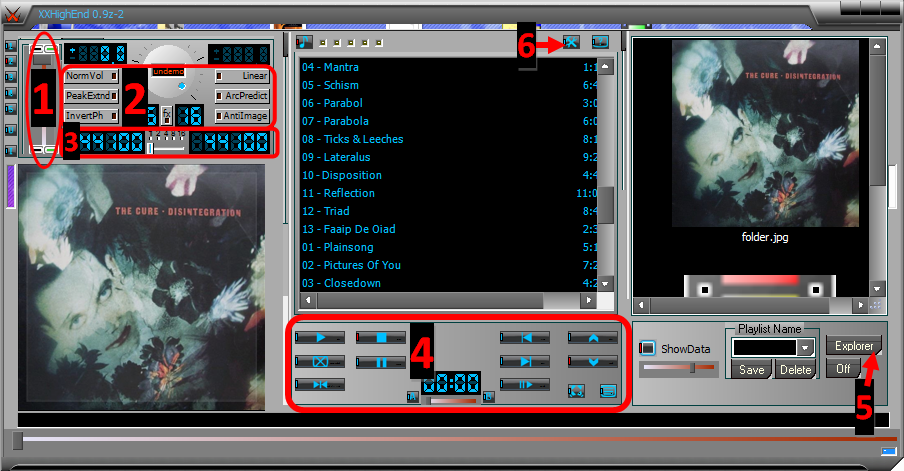This screenshot has width=904, height=471.
Task: Open settings with the wrench tools icon
Action: 571,42
